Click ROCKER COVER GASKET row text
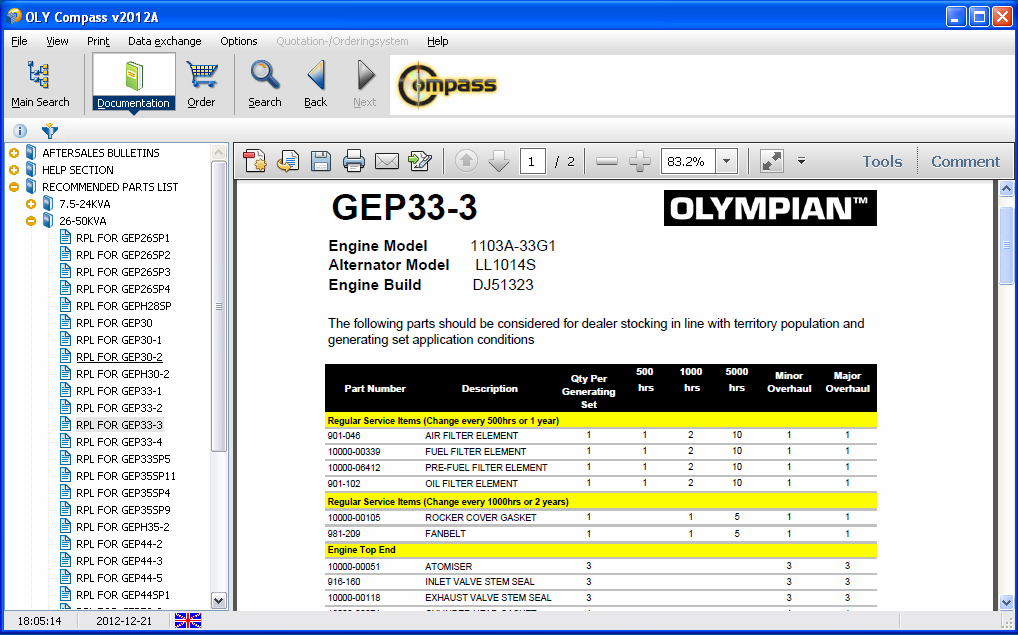The width and height of the screenshot is (1018, 635). tap(480, 517)
